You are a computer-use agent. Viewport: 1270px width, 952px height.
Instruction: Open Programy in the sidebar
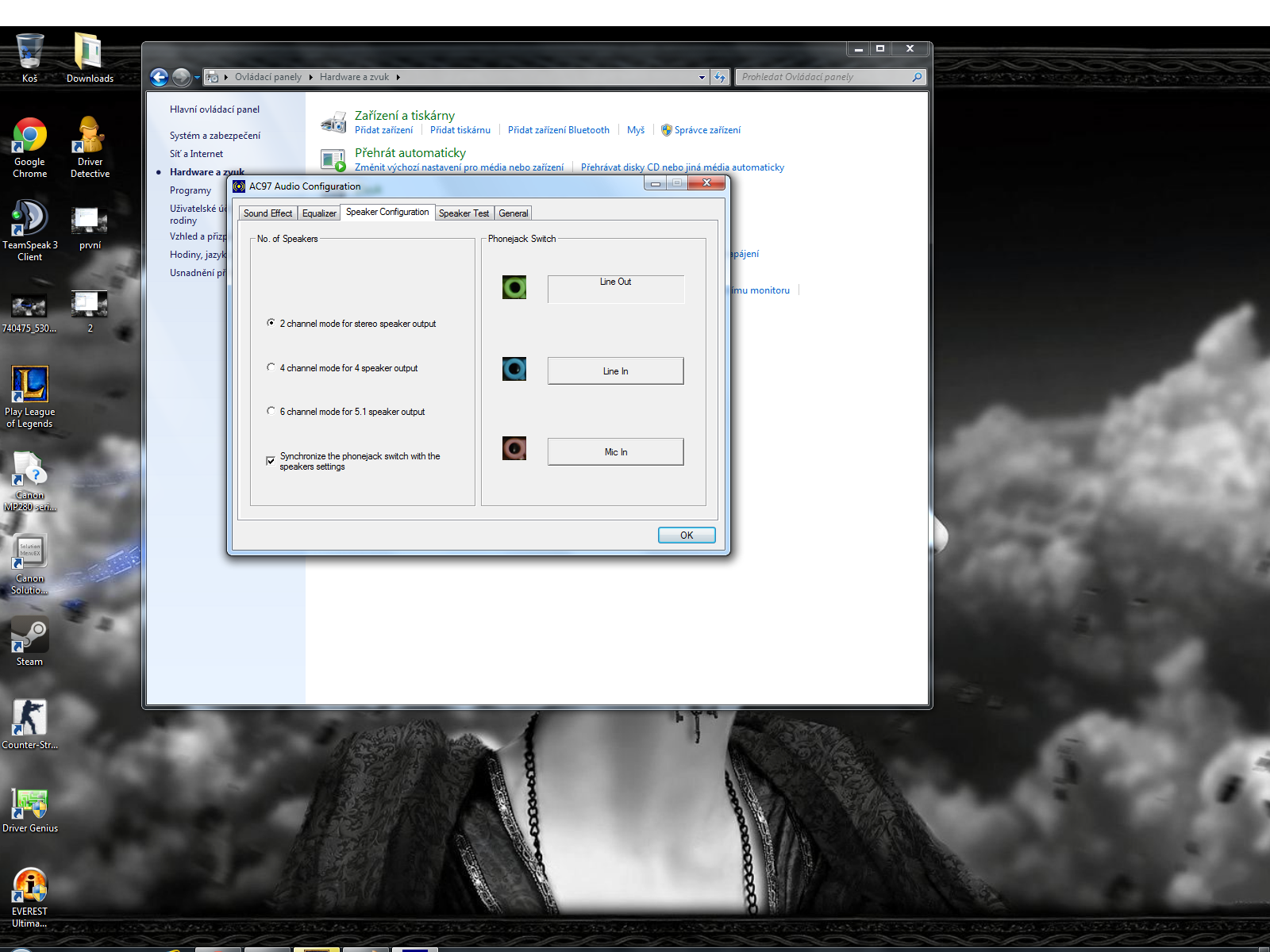click(x=190, y=190)
